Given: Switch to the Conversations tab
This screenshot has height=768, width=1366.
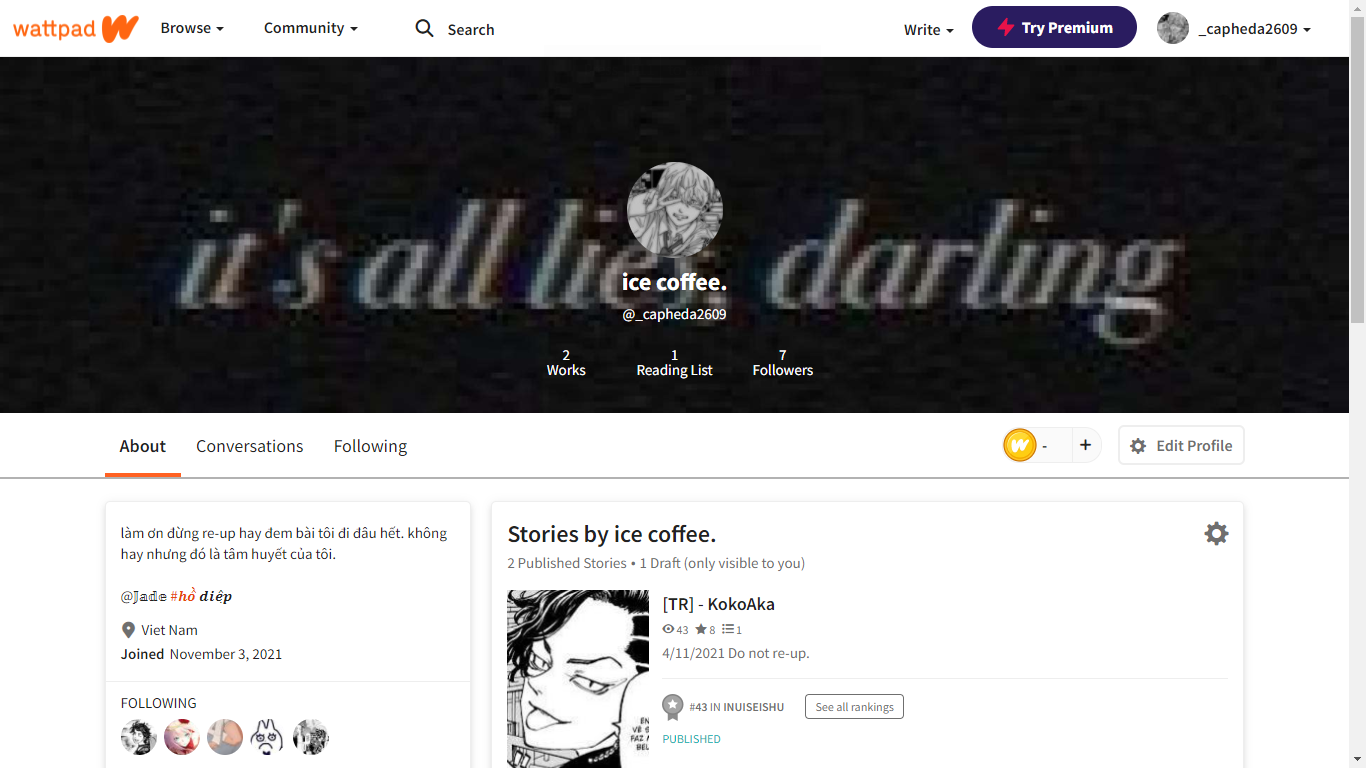Looking at the screenshot, I should tap(249, 446).
